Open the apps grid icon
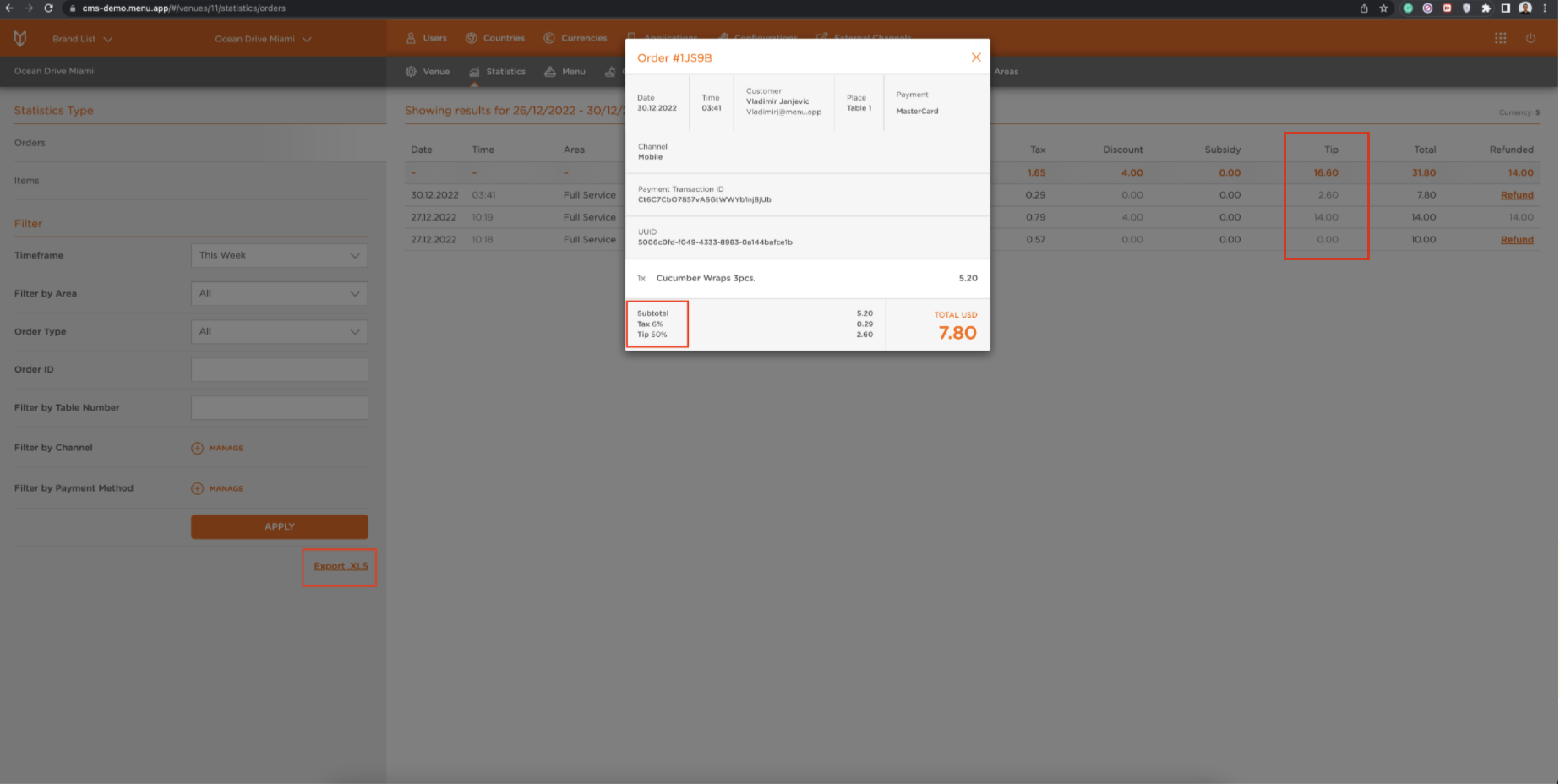 point(1500,38)
